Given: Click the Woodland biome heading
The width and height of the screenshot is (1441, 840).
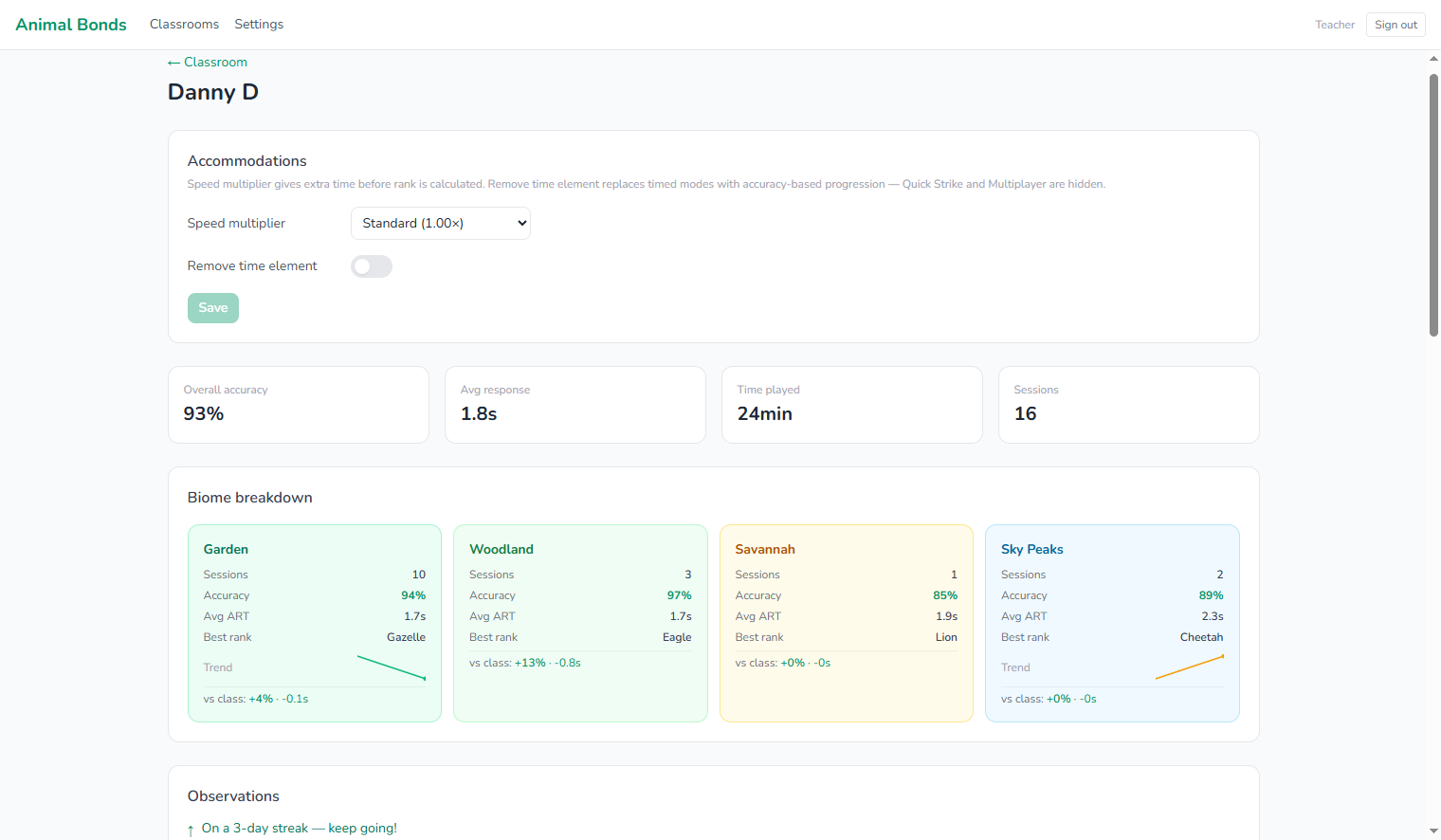Looking at the screenshot, I should tap(502, 549).
